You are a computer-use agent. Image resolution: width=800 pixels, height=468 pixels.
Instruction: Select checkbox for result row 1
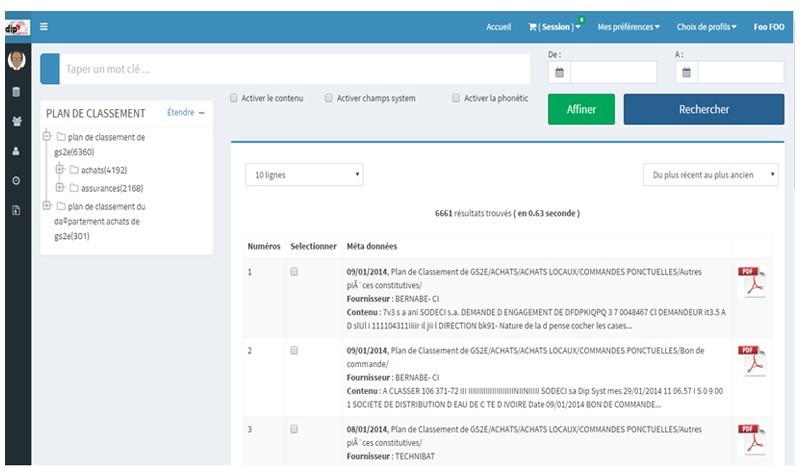pyautogui.click(x=294, y=272)
